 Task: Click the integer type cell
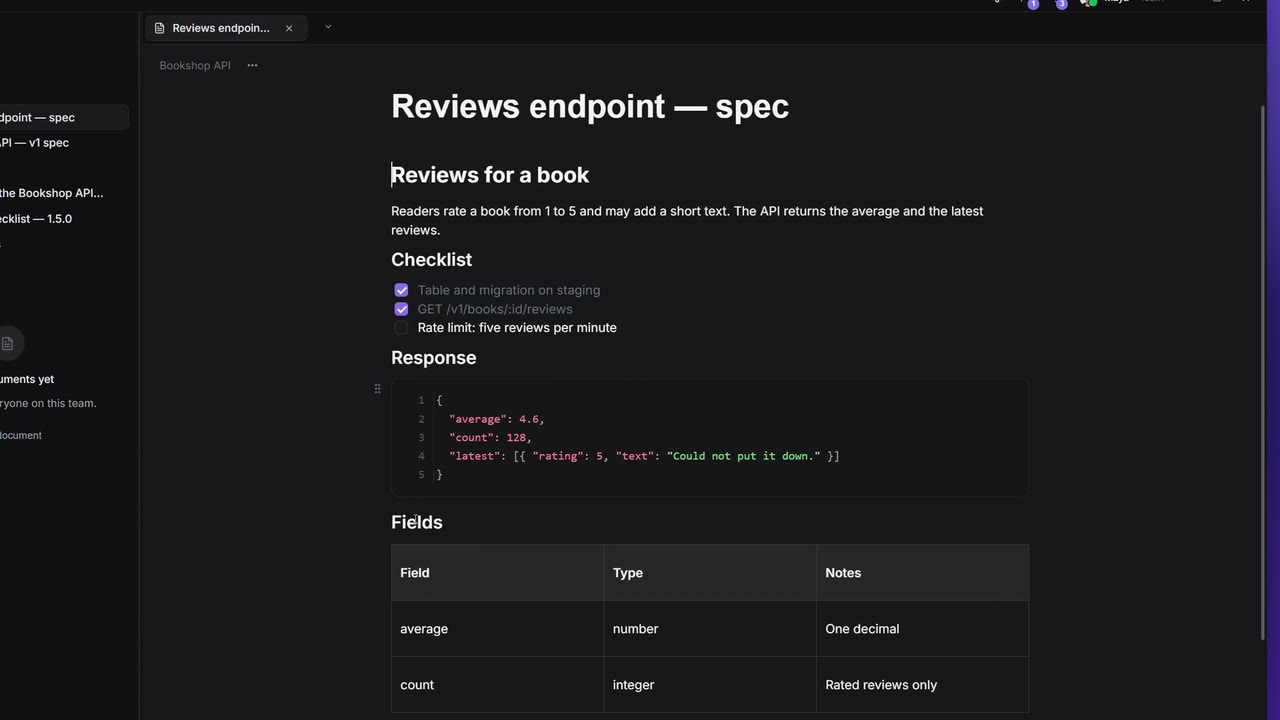tap(710, 685)
